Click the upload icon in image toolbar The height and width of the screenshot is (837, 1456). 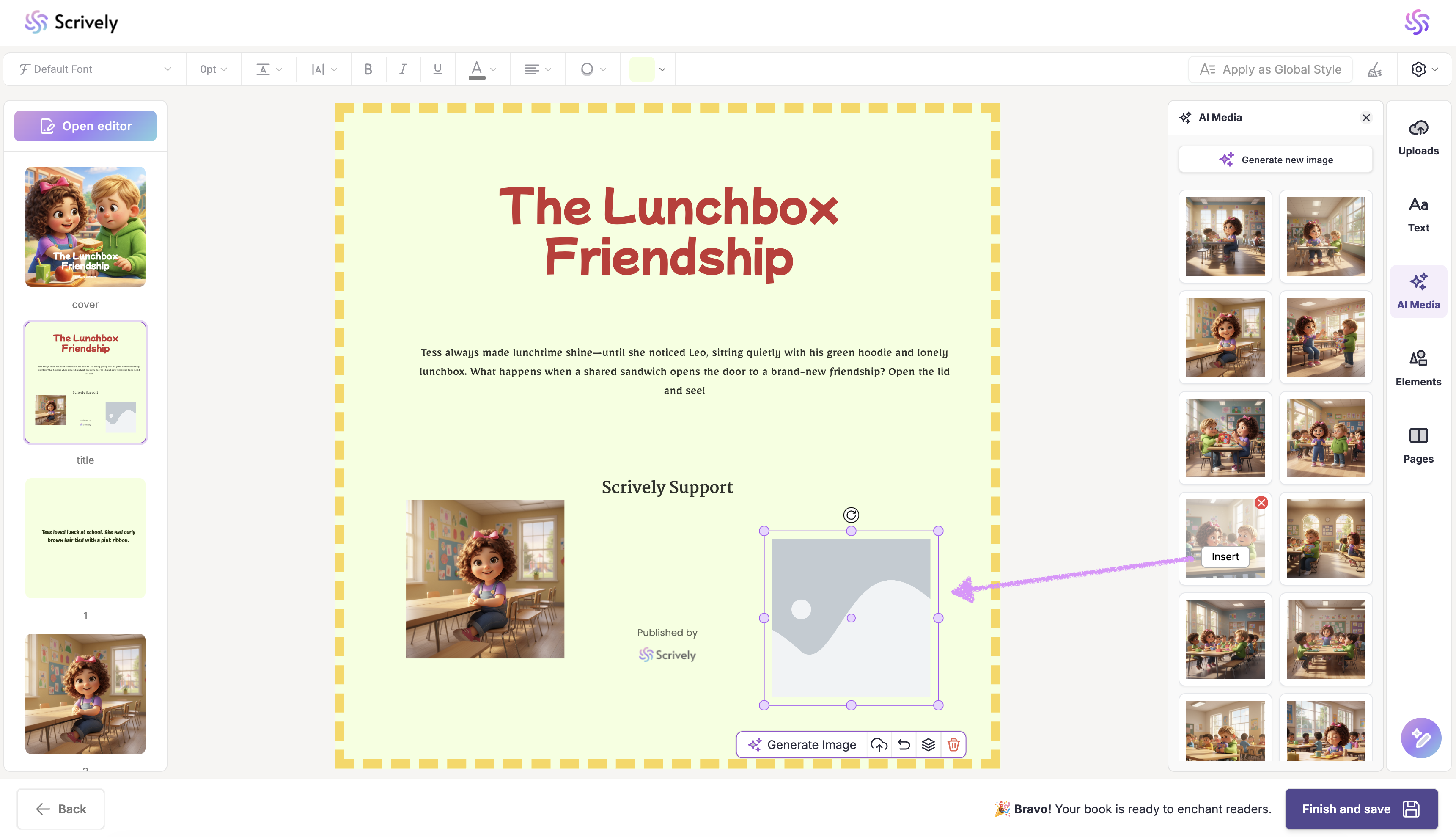point(879,745)
